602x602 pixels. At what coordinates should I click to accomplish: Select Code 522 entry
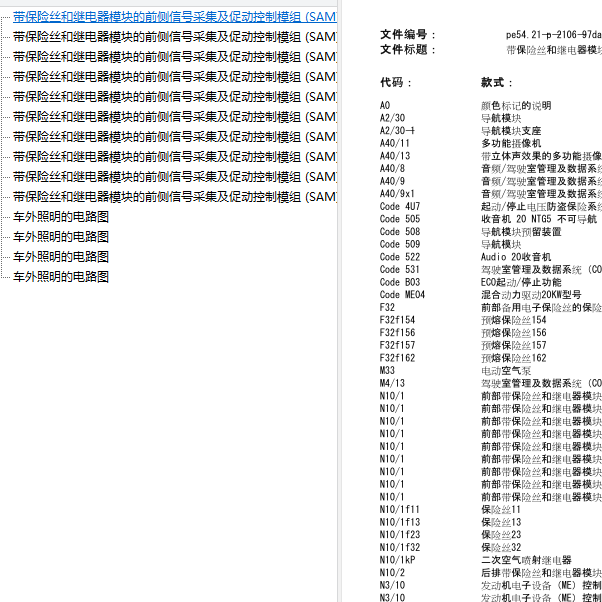coord(400,257)
